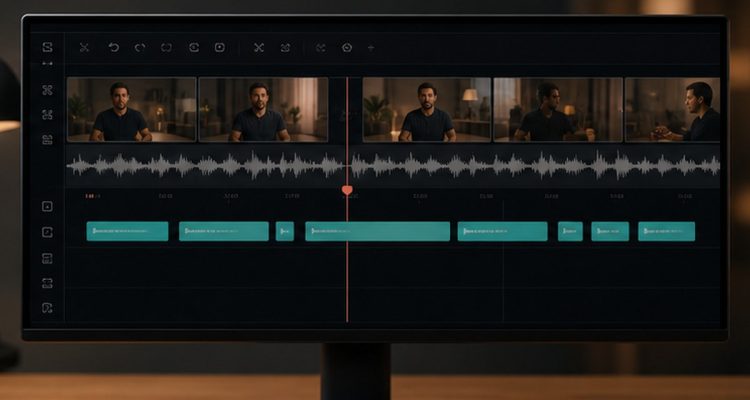Click the audio waveform segment after the playhead
The image size is (750, 400).
click(536, 166)
